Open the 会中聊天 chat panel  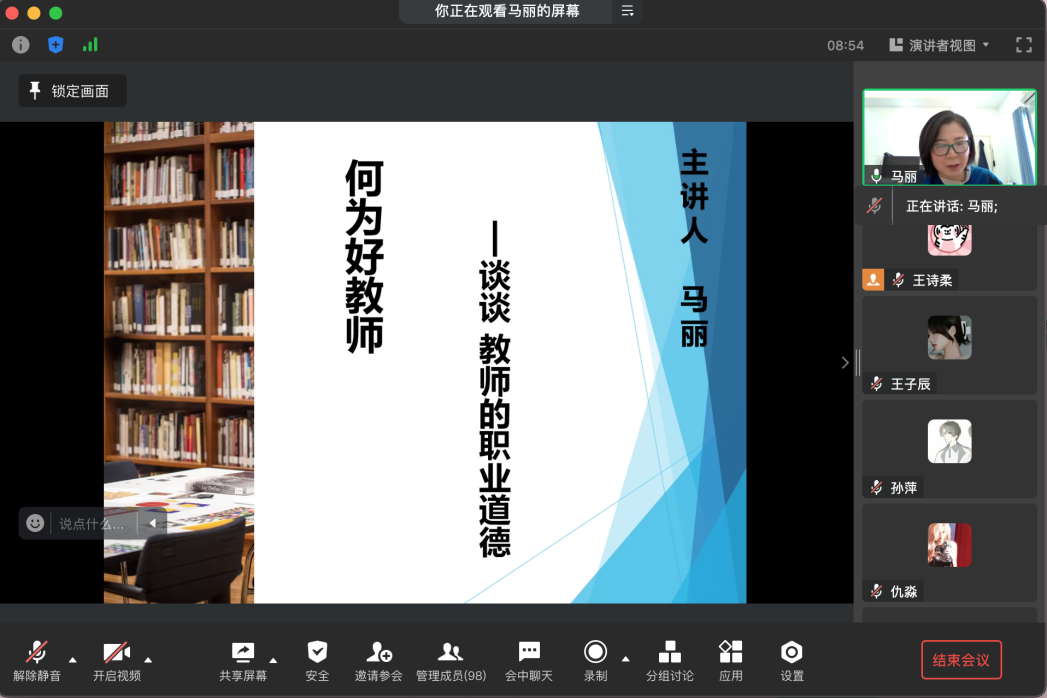529,661
